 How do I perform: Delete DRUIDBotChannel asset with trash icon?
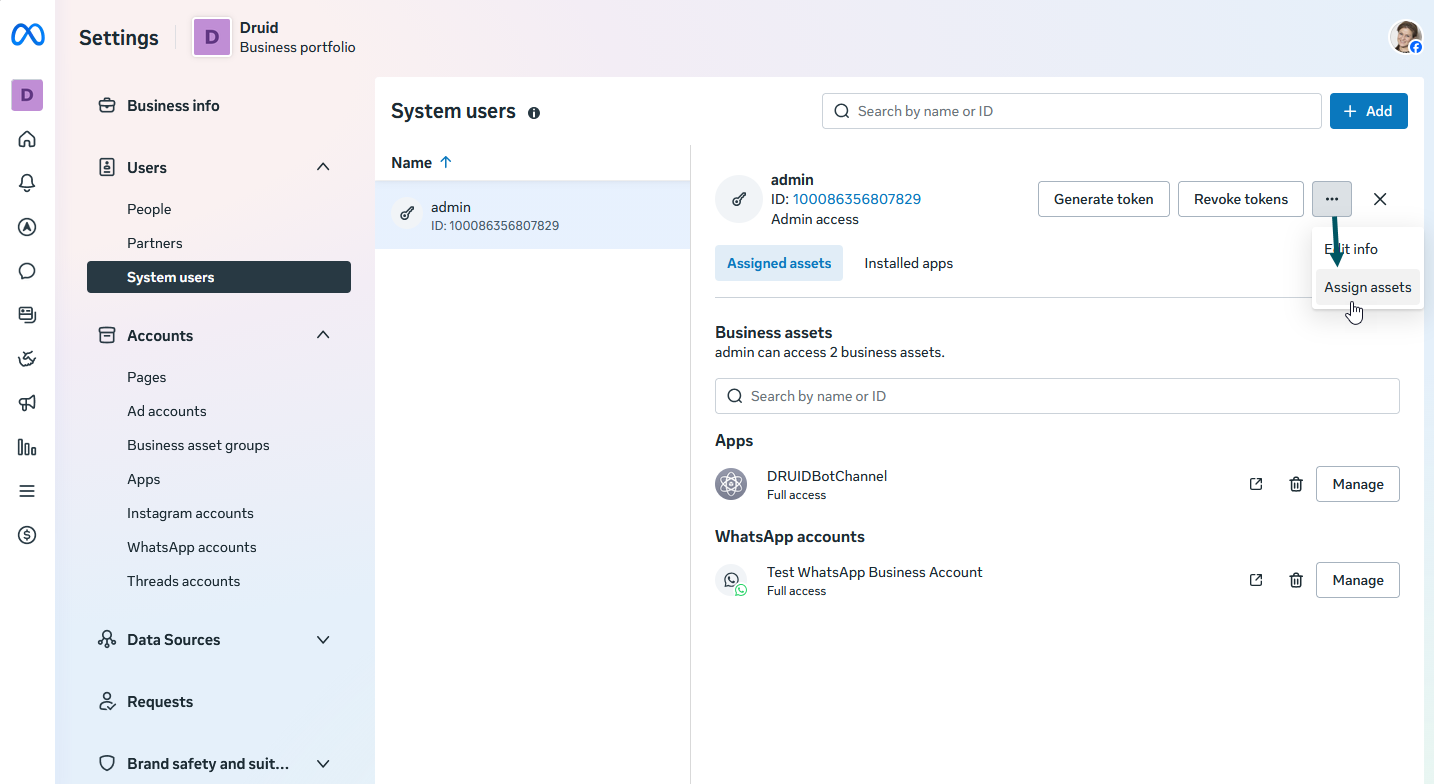click(x=1296, y=484)
